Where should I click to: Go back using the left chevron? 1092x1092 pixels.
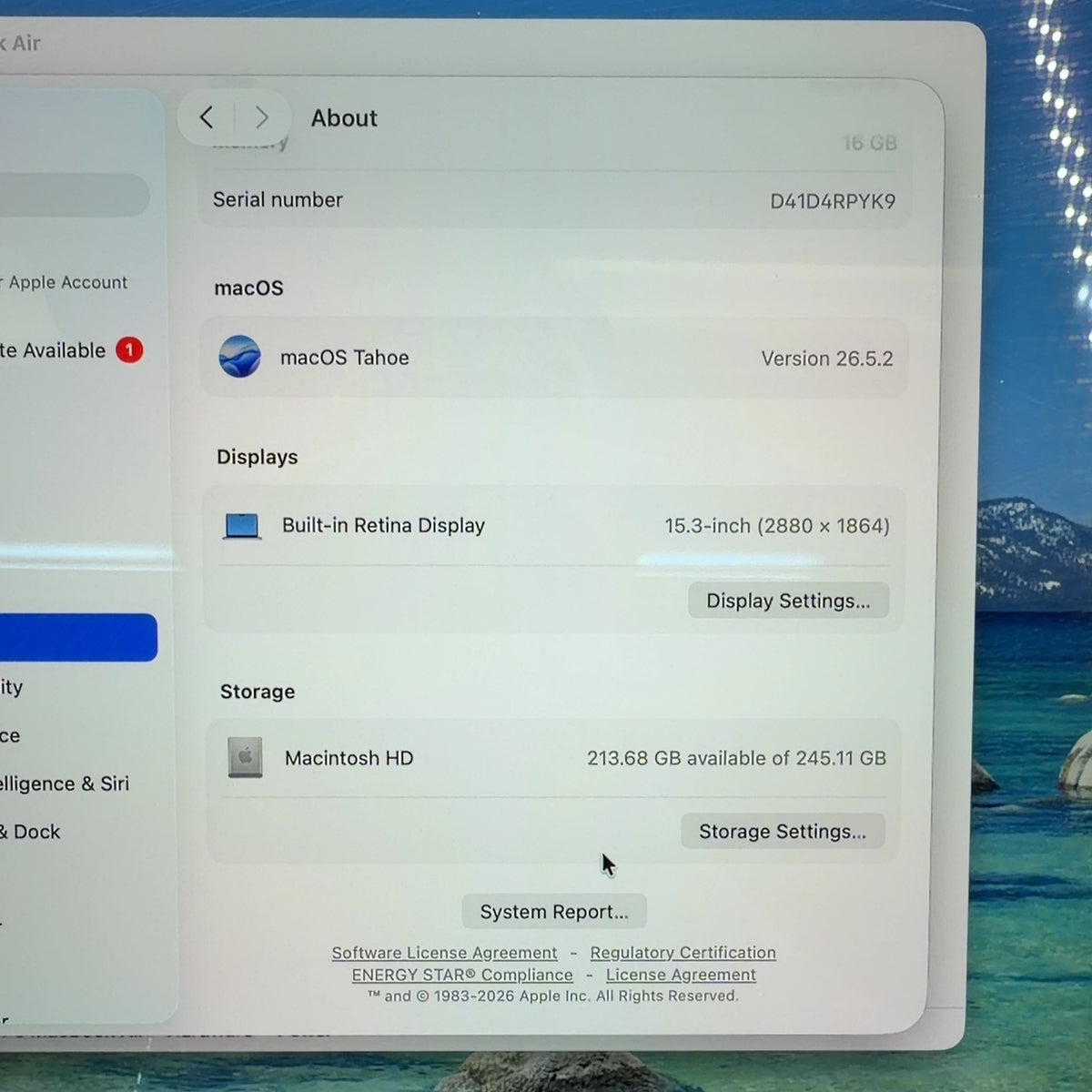tap(207, 117)
